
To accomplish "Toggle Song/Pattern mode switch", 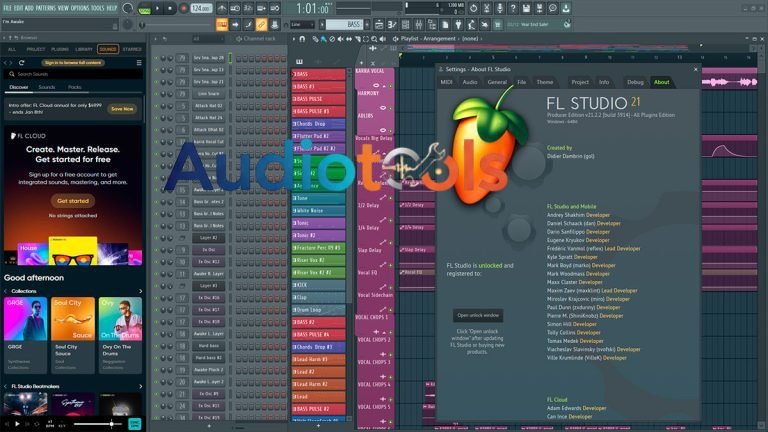I will click(144, 8).
